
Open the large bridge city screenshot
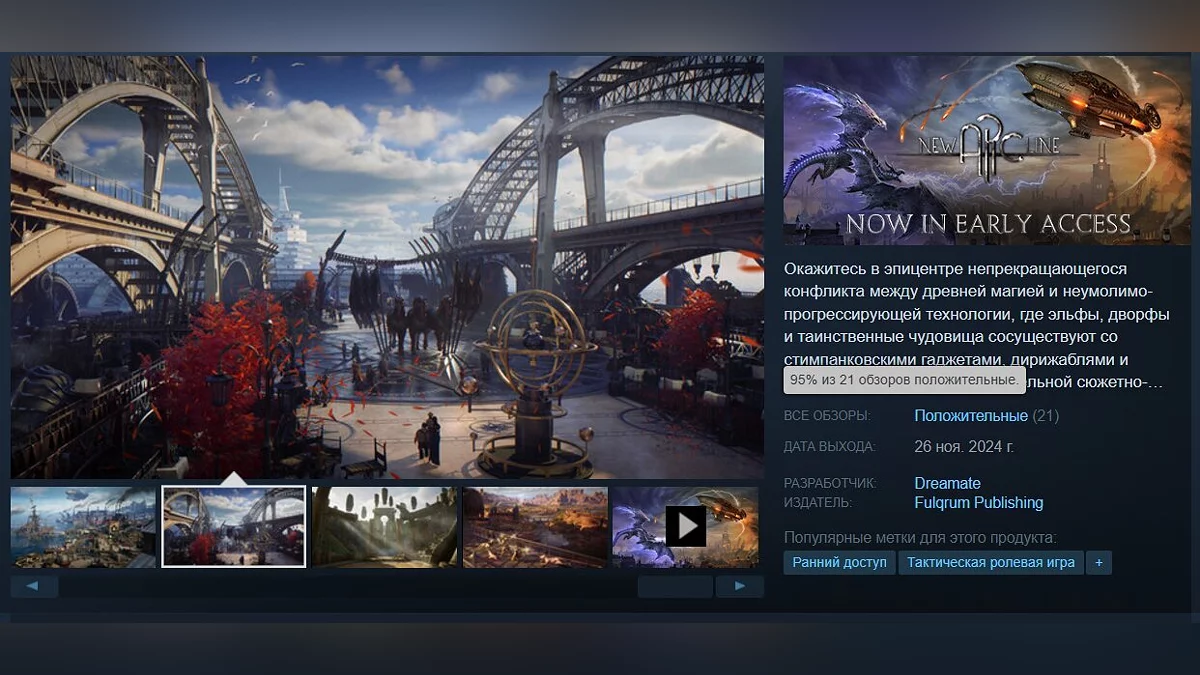coord(387,267)
